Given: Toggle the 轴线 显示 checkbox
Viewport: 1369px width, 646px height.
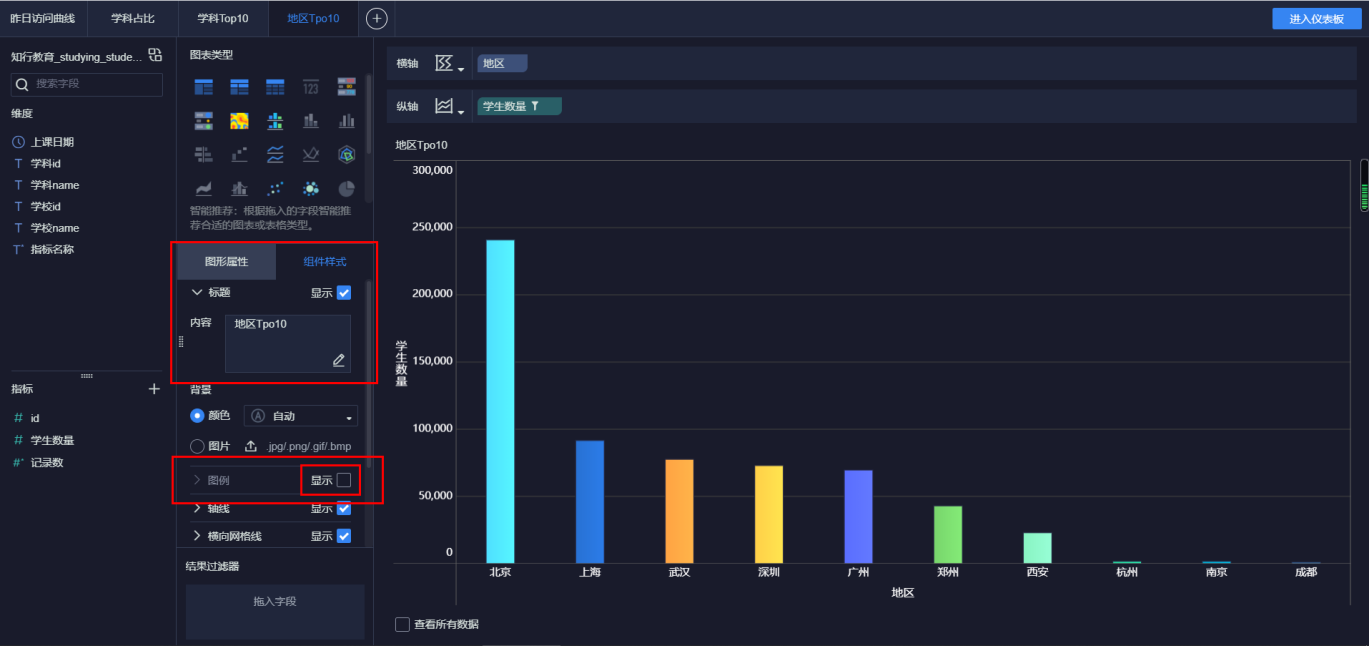Looking at the screenshot, I should click(344, 508).
